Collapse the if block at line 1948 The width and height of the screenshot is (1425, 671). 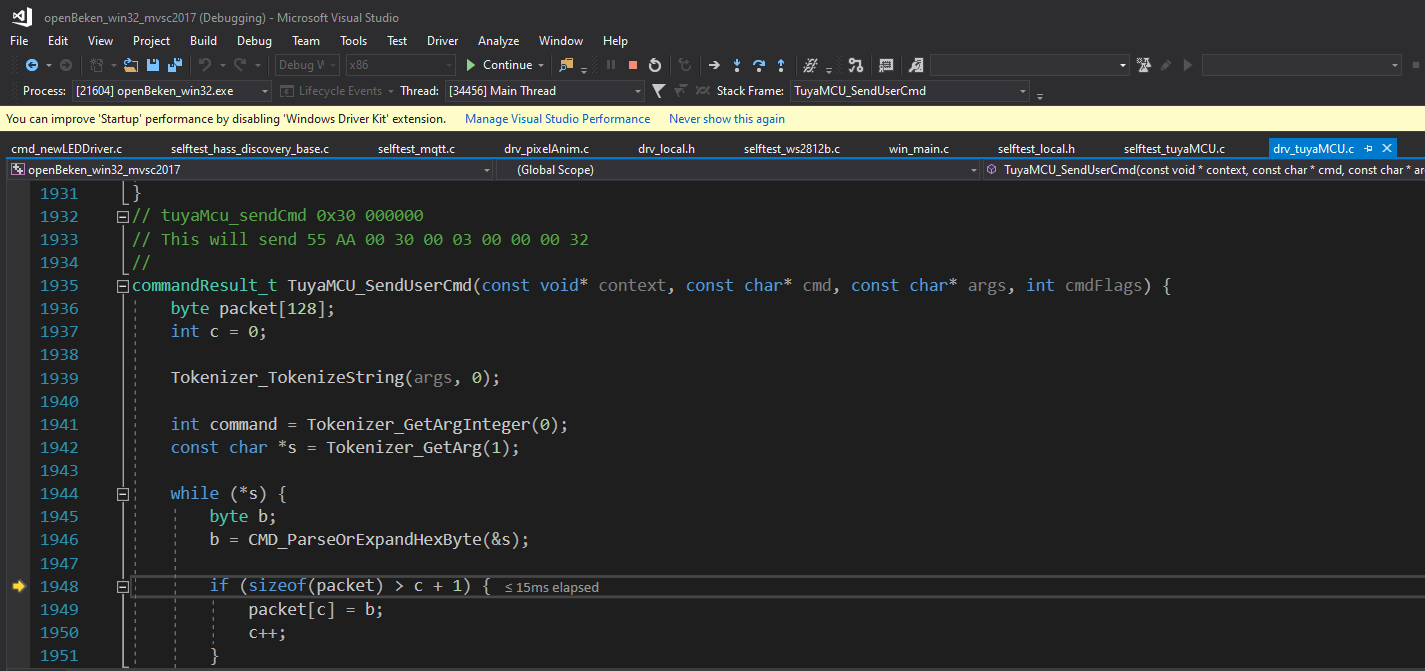123,586
